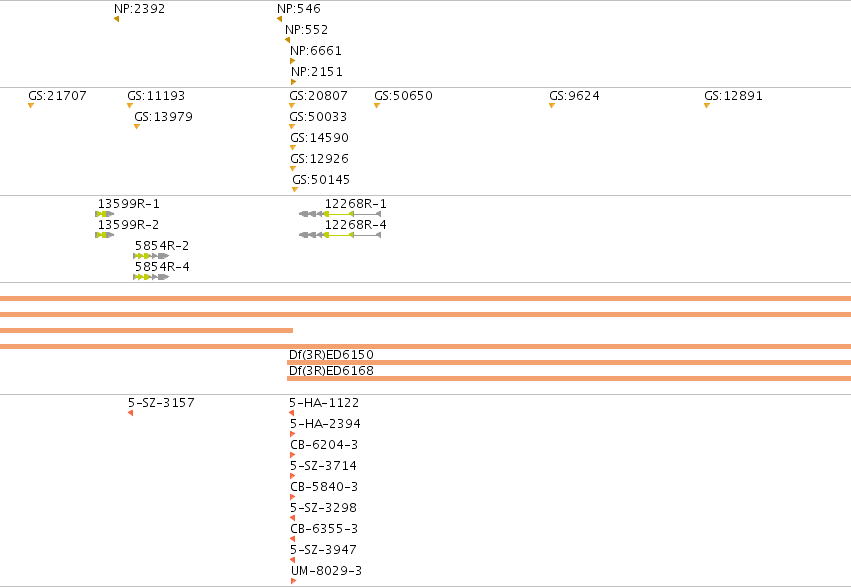Screen dimensions: 851x587
Task: Select the Df(3R)ED6168 deficiency bar
Action: [x=569, y=378]
